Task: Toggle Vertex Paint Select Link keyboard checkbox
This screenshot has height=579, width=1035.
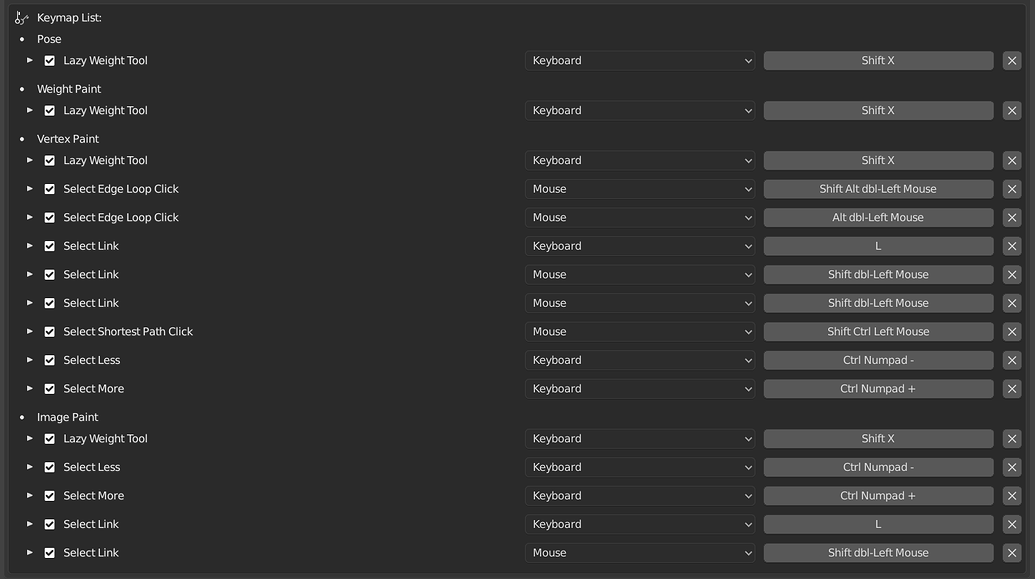Action: [x=50, y=246]
